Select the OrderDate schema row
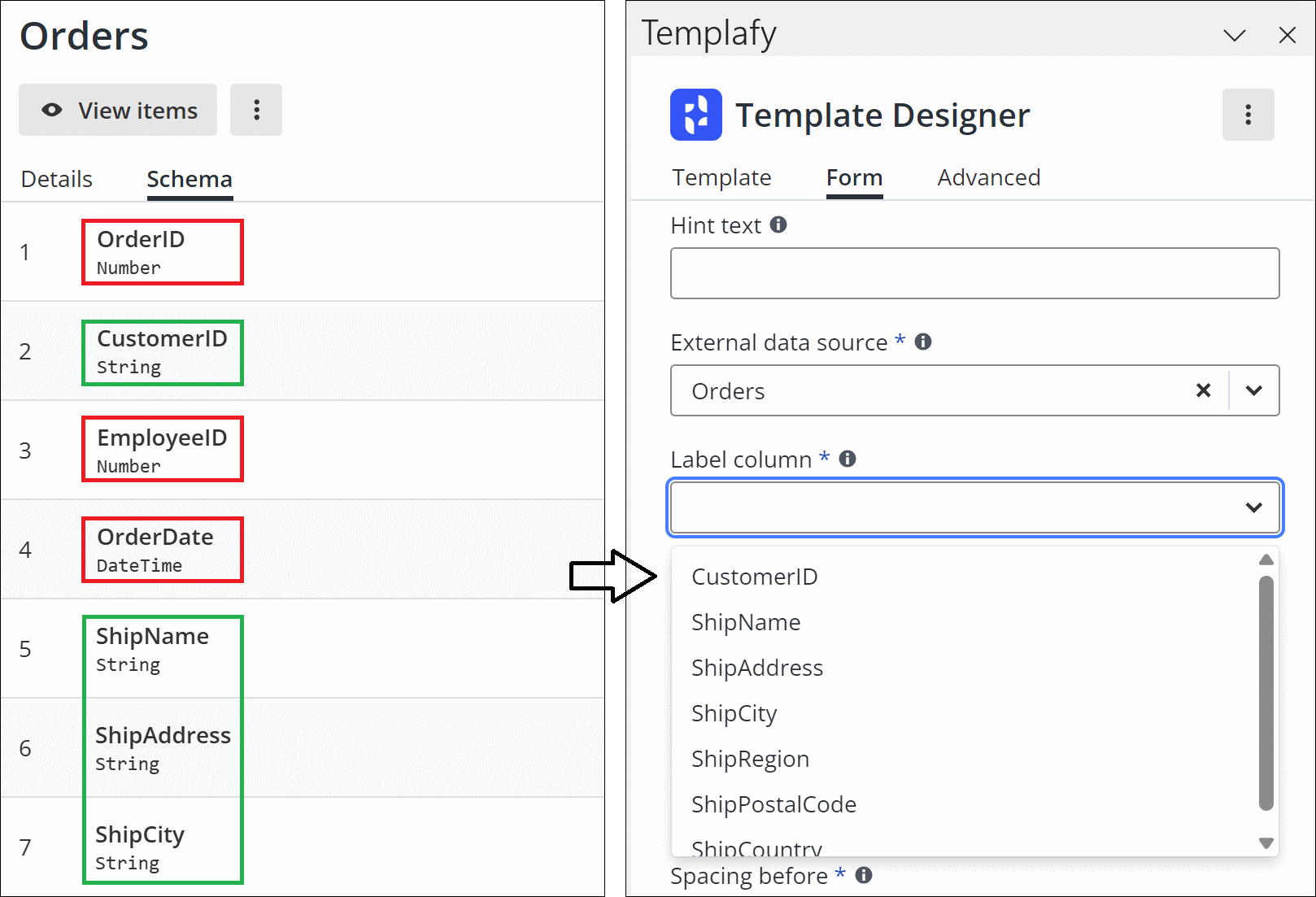1316x897 pixels. 303,550
